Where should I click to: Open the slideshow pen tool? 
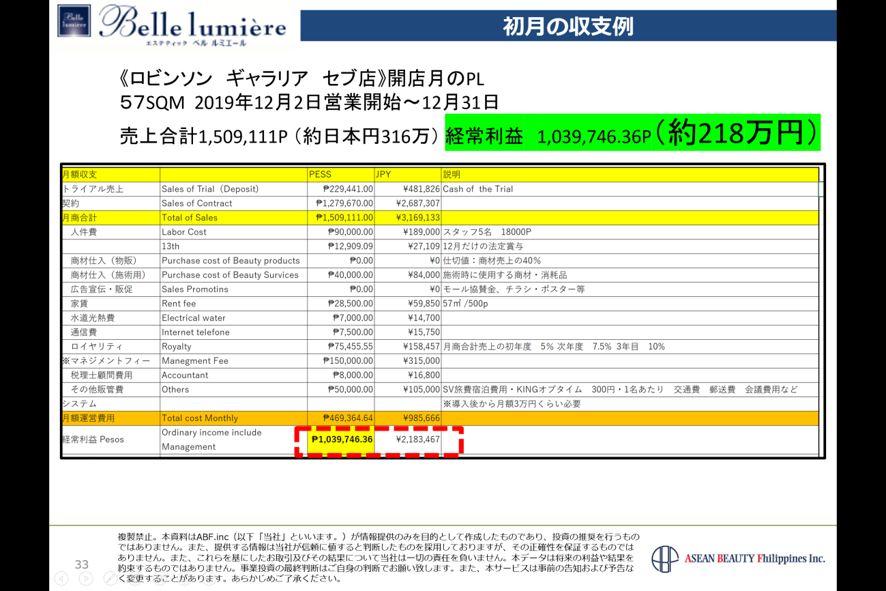tap(111, 578)
